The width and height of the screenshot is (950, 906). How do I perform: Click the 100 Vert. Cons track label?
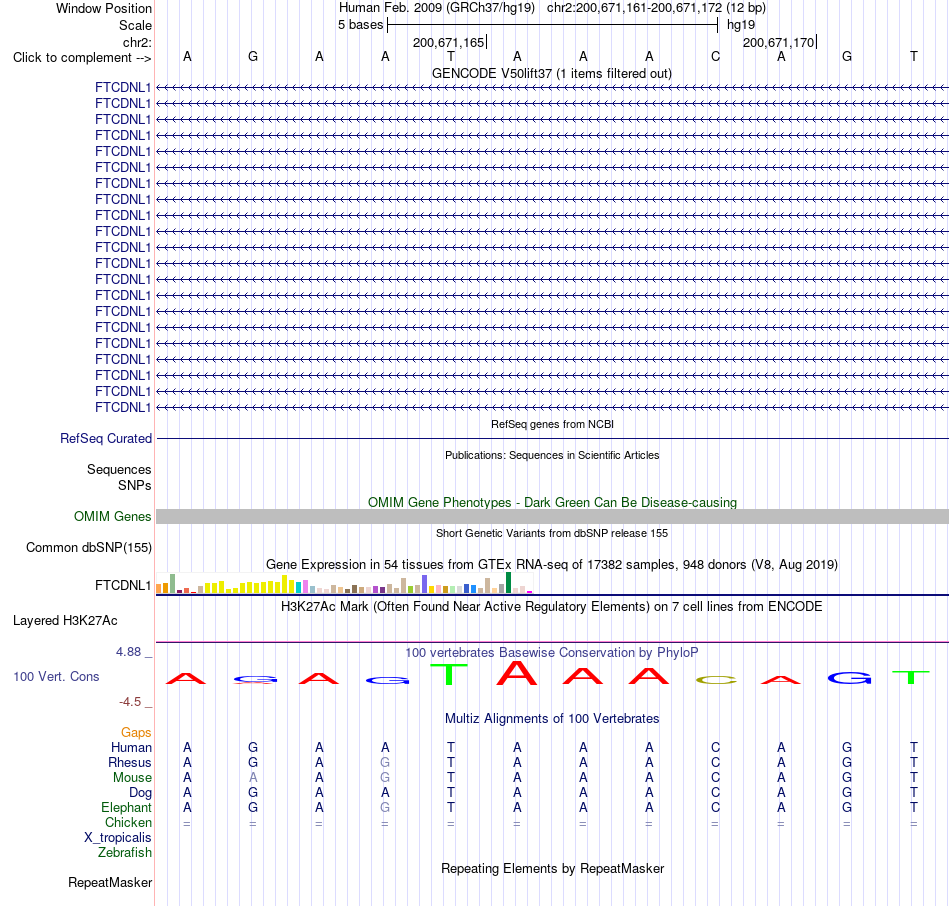[56, 676]
